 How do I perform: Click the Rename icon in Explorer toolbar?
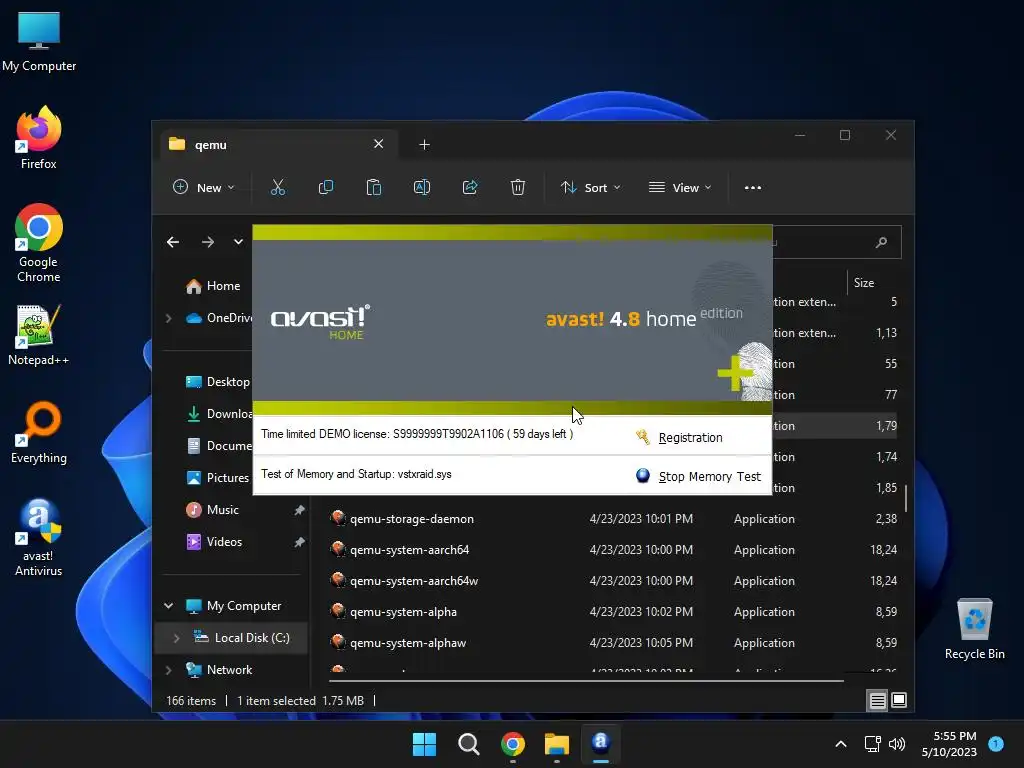(422, 187)
